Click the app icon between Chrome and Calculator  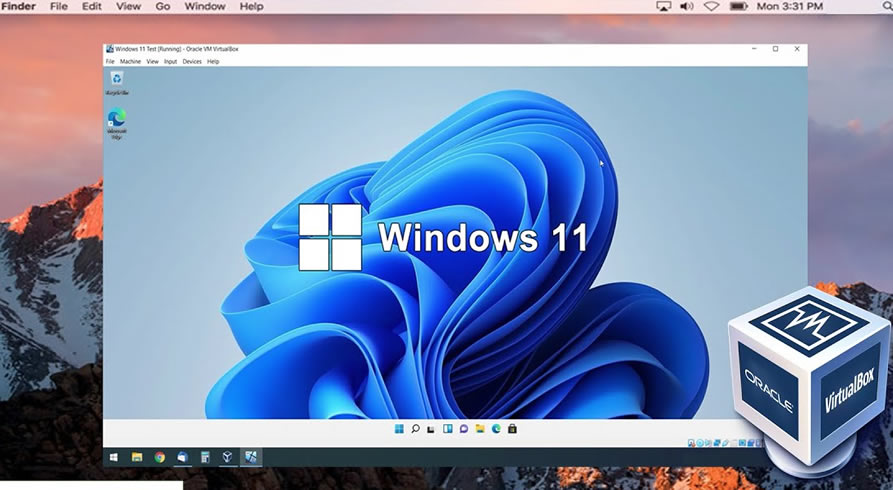tap(182, 457)
